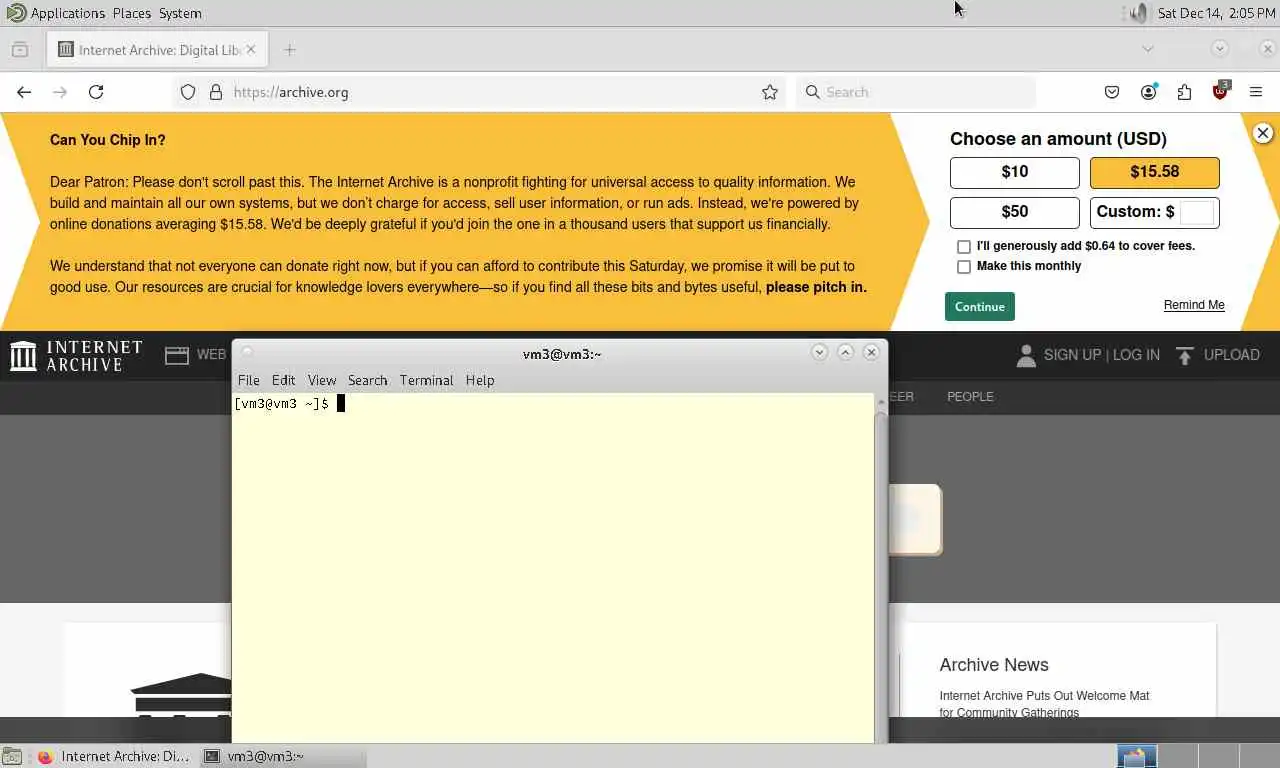Open the Firefox hamburger menu
The height and width of the screenshot is (768, 1280).
pos(1256,92)
